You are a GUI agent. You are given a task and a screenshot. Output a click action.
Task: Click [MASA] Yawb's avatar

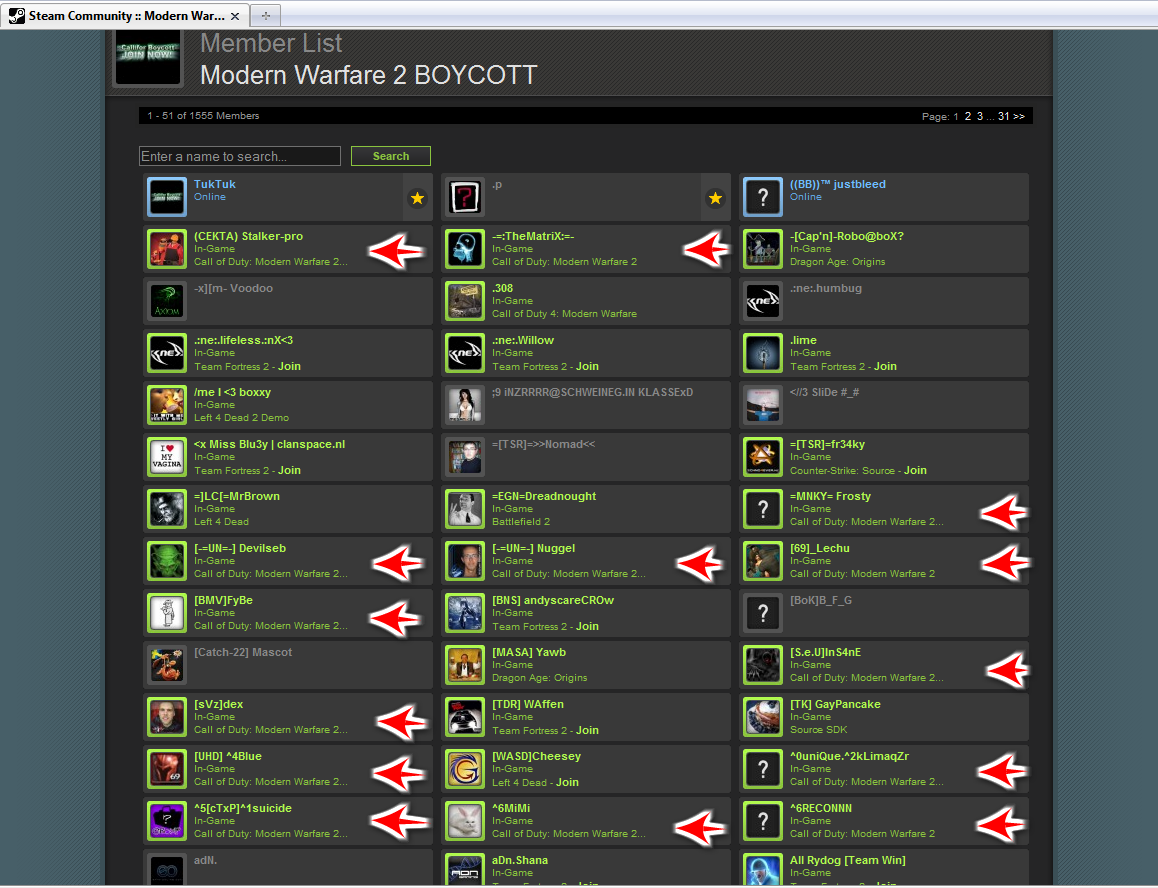464,664
